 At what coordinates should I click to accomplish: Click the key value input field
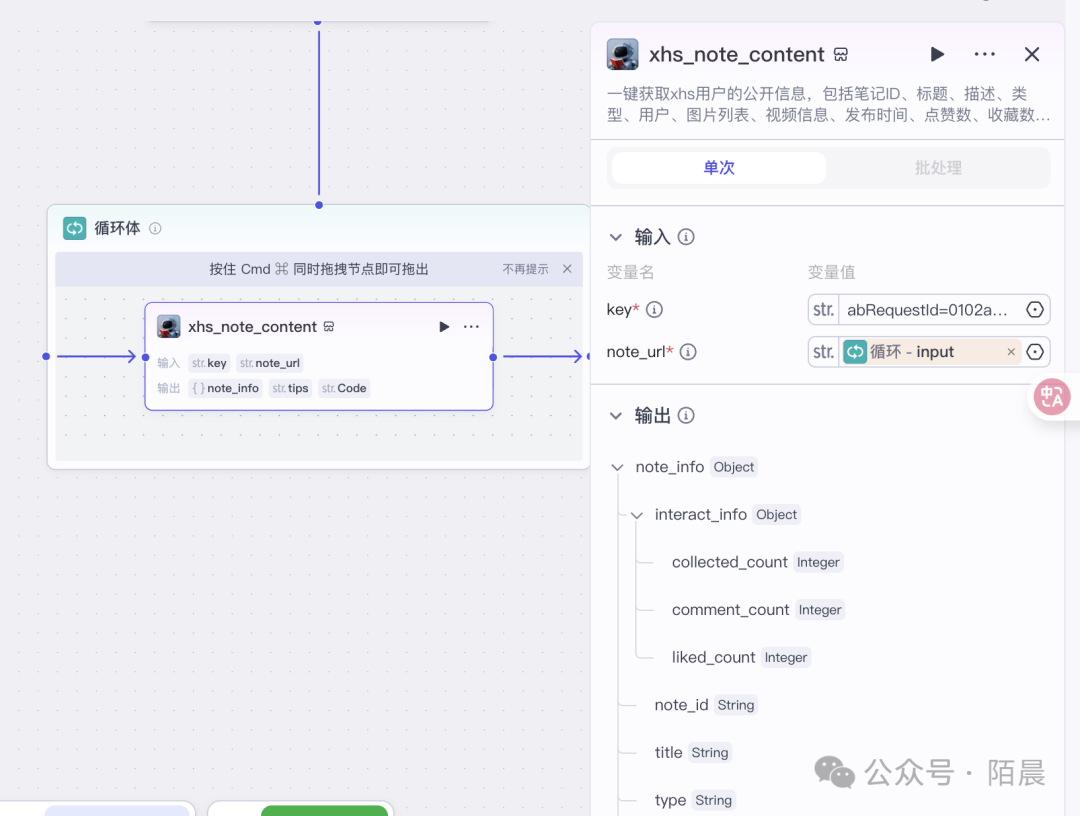pyautogui.click(x=927, y=310)
